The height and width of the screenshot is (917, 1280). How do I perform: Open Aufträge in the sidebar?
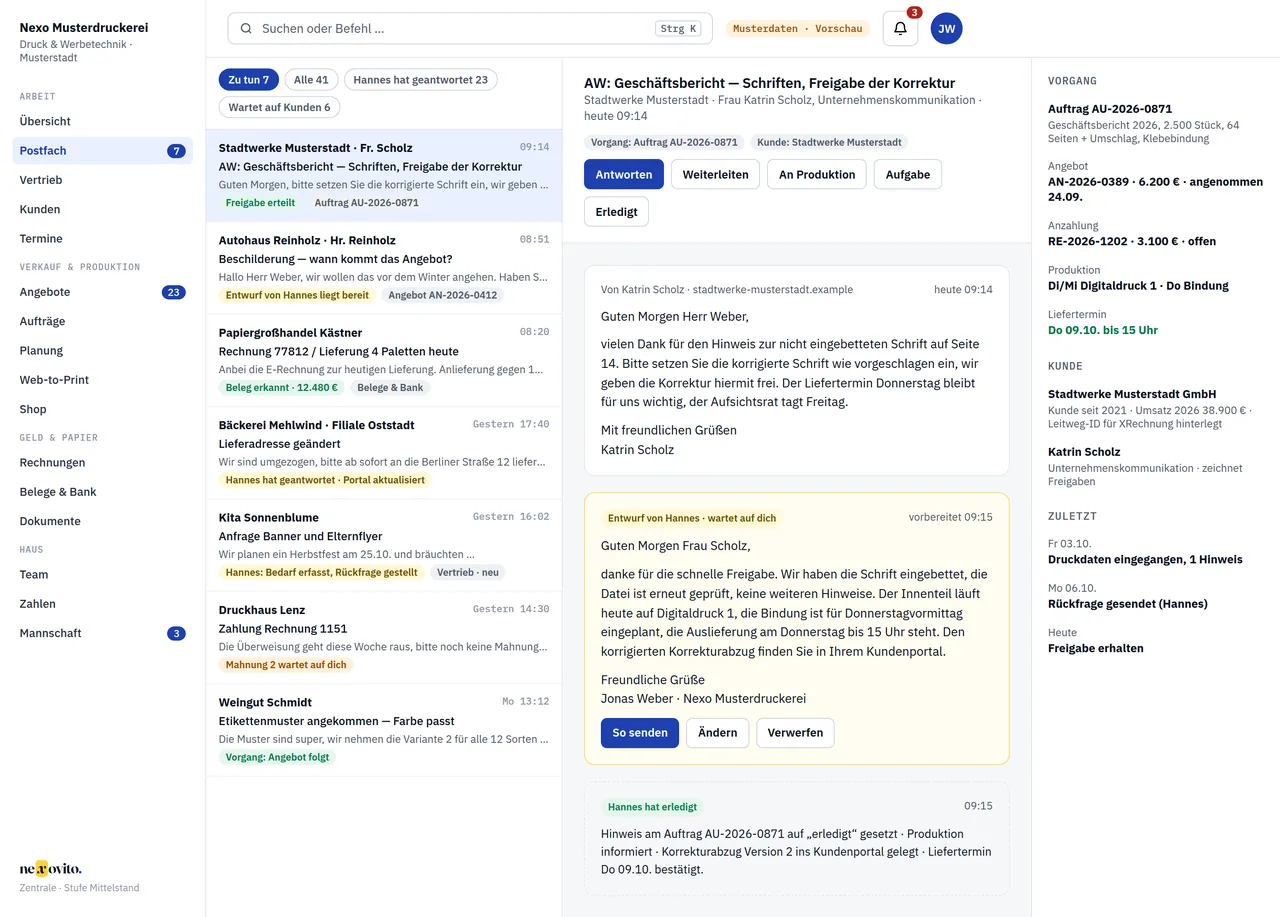tap(102, 321)
